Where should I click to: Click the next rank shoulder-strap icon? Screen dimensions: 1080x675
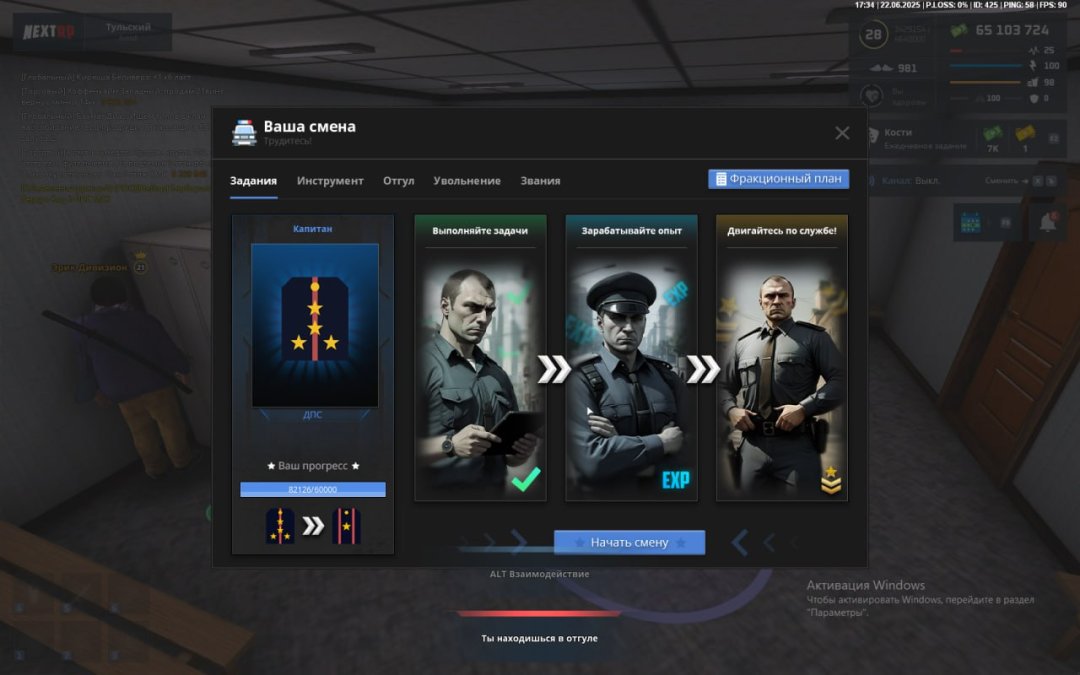(x=346, y=526)
